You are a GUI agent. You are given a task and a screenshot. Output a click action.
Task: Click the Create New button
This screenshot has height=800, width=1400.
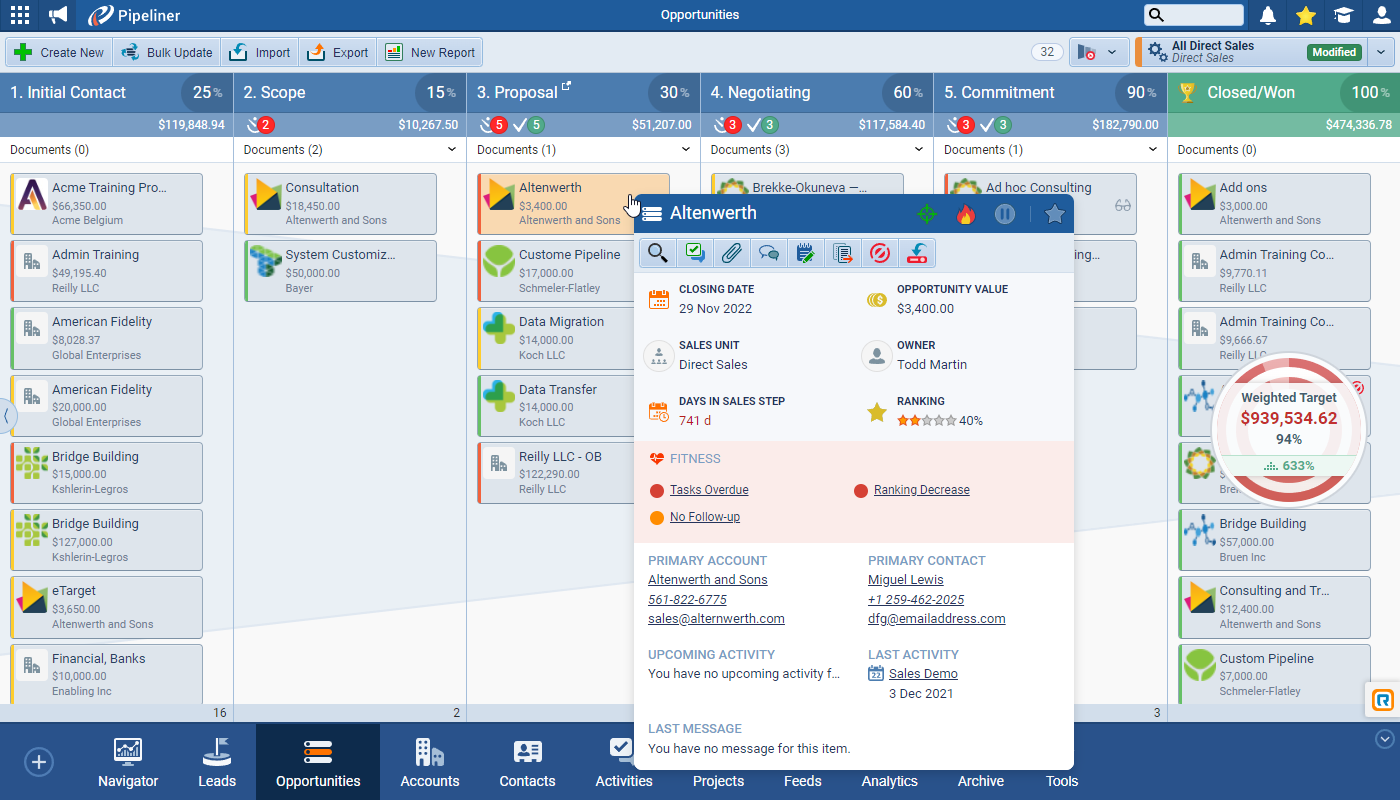pos(59,52)
